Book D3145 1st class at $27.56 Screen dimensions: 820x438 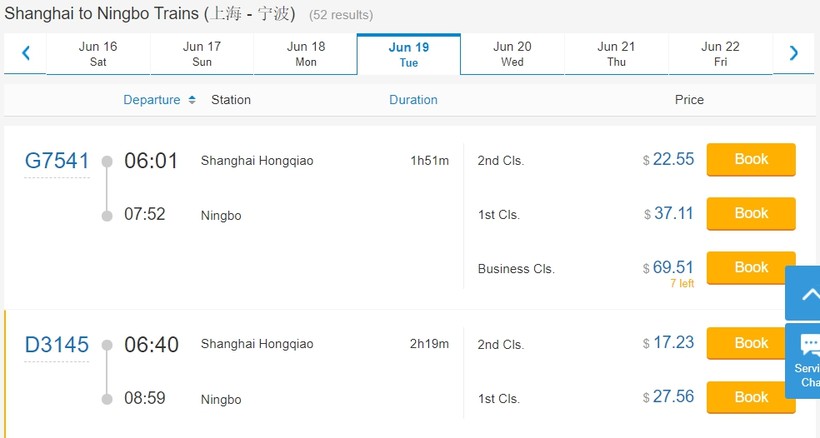pos(751,398)
